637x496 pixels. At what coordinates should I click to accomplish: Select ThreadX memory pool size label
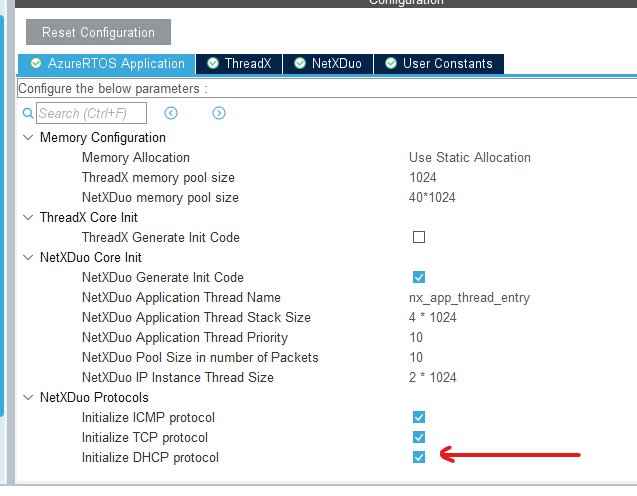click(x=158, y=178)
